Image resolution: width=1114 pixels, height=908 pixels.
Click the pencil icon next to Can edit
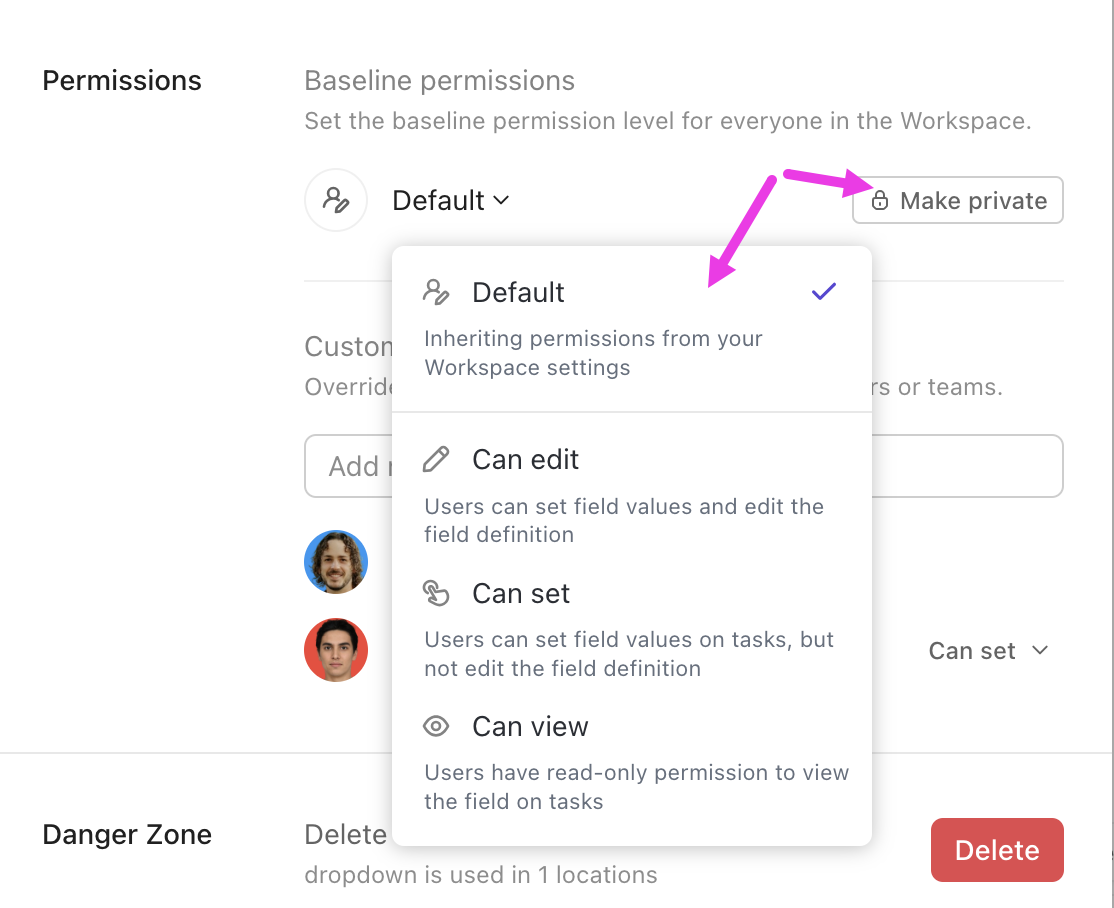(x=436, y=458)
